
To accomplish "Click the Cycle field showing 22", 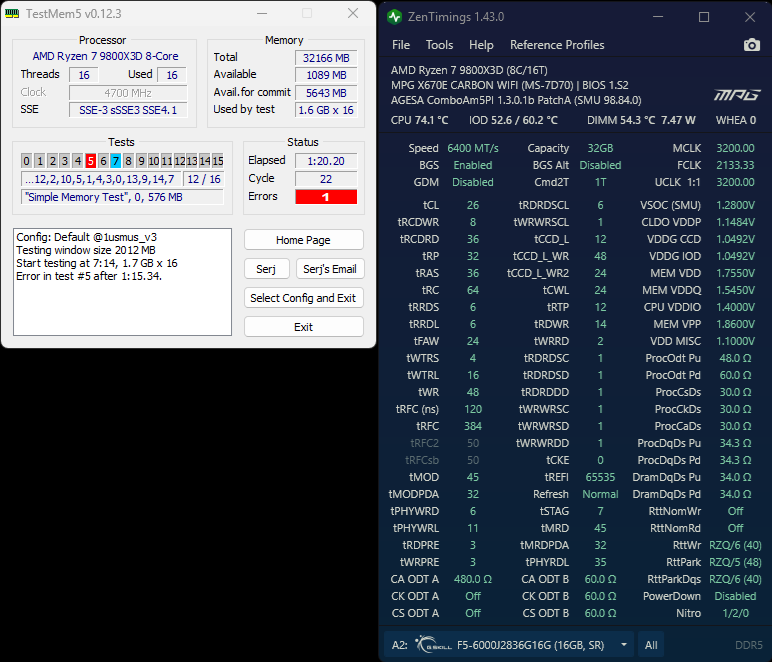I will 326,179.
